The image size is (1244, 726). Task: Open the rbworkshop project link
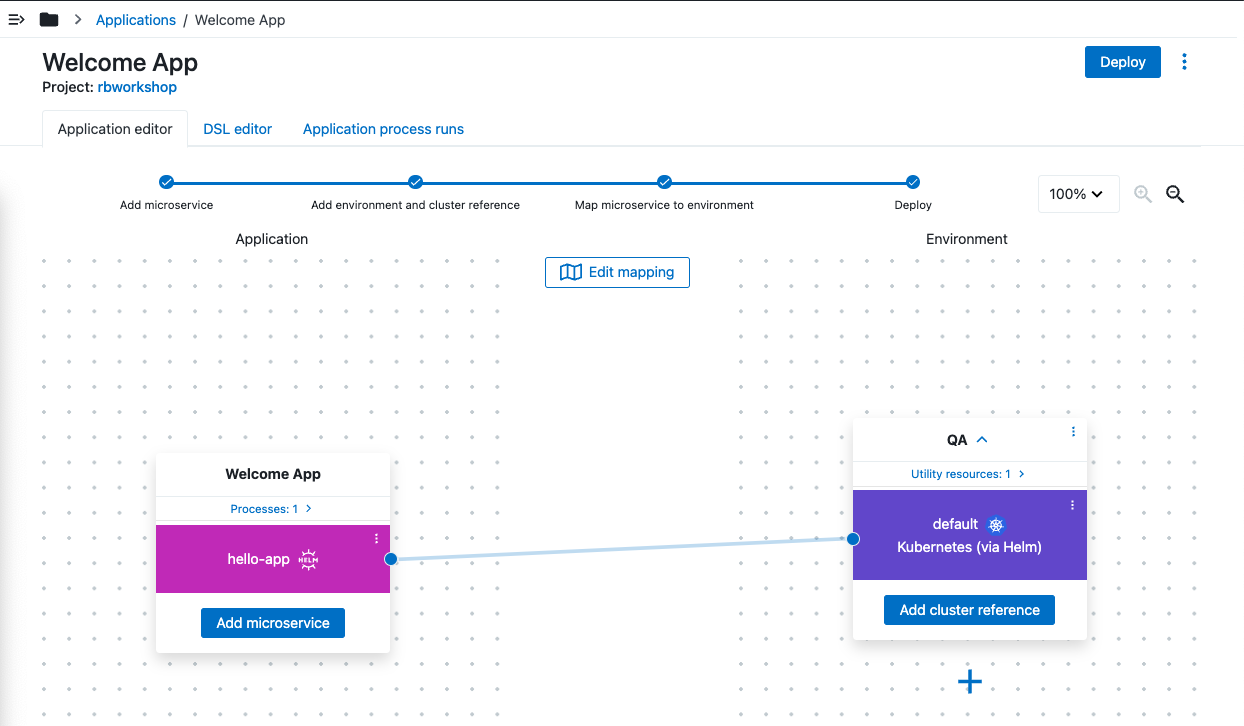click(x=137, y=87)
